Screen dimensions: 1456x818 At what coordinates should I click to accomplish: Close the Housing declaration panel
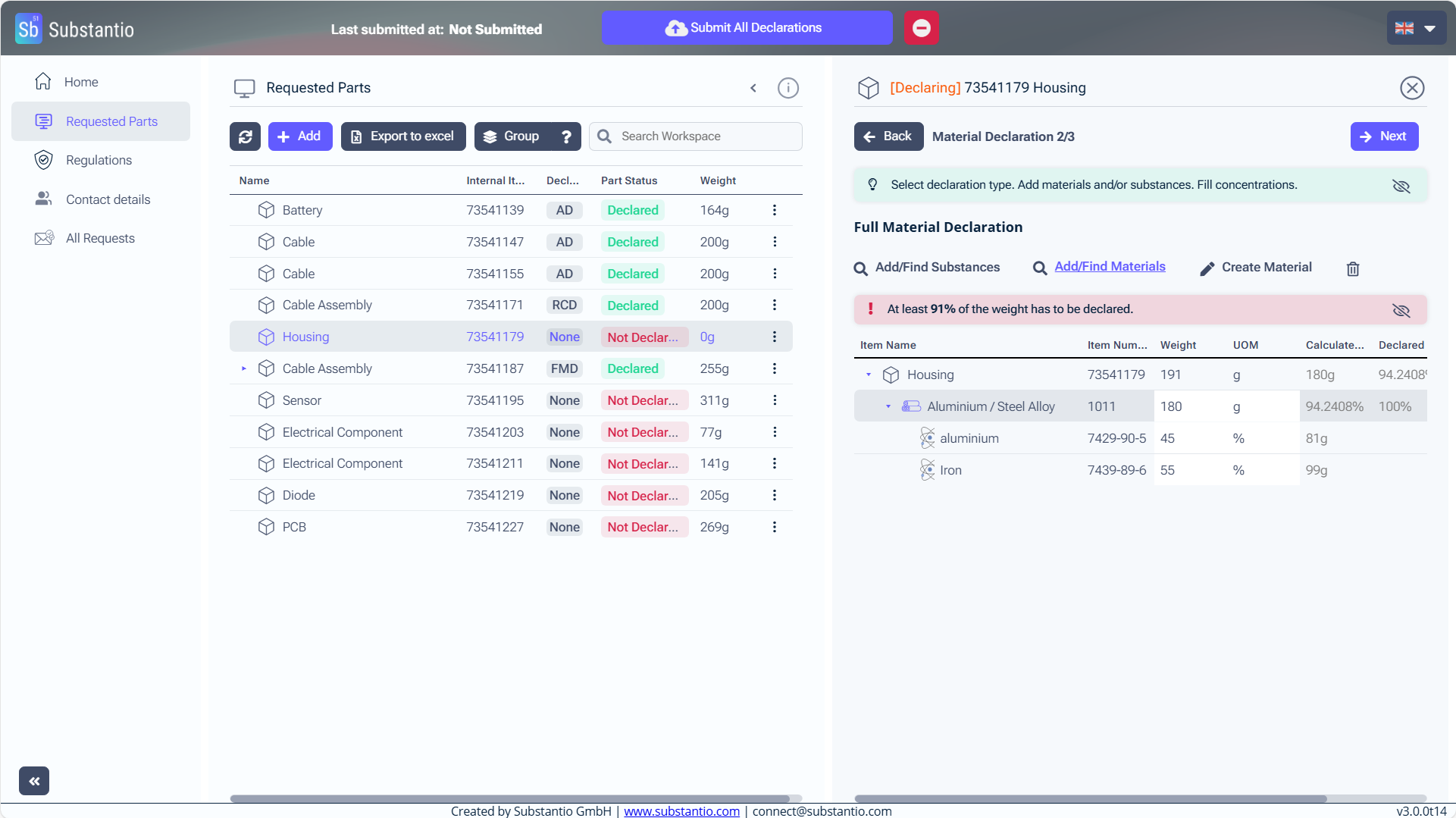click(1411, 88)
